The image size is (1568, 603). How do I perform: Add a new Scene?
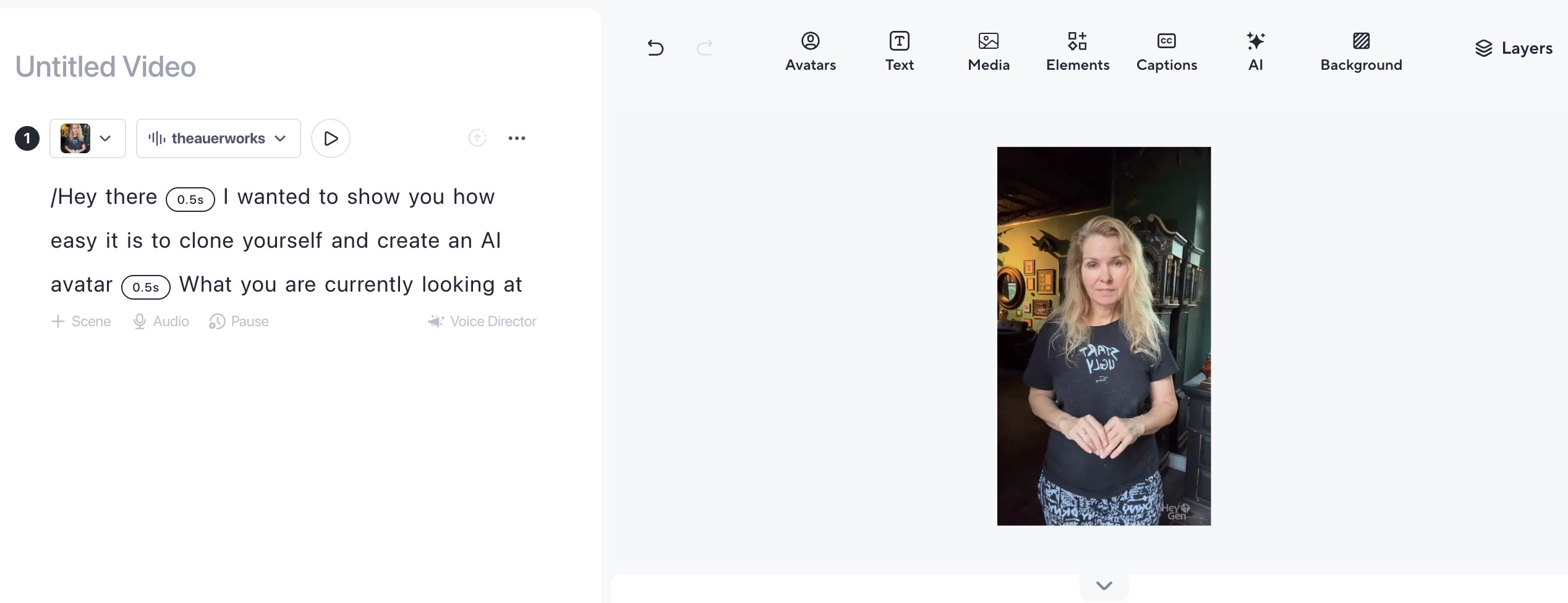pos(81,321)
